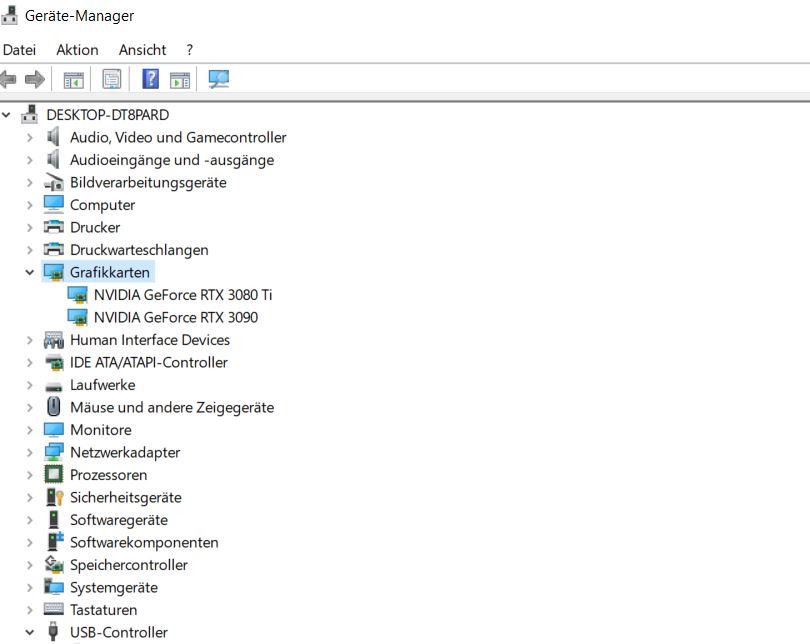Collapse the Grafikkarten category chevron
This screenshot has height=644, width=810.
(30, 272)
